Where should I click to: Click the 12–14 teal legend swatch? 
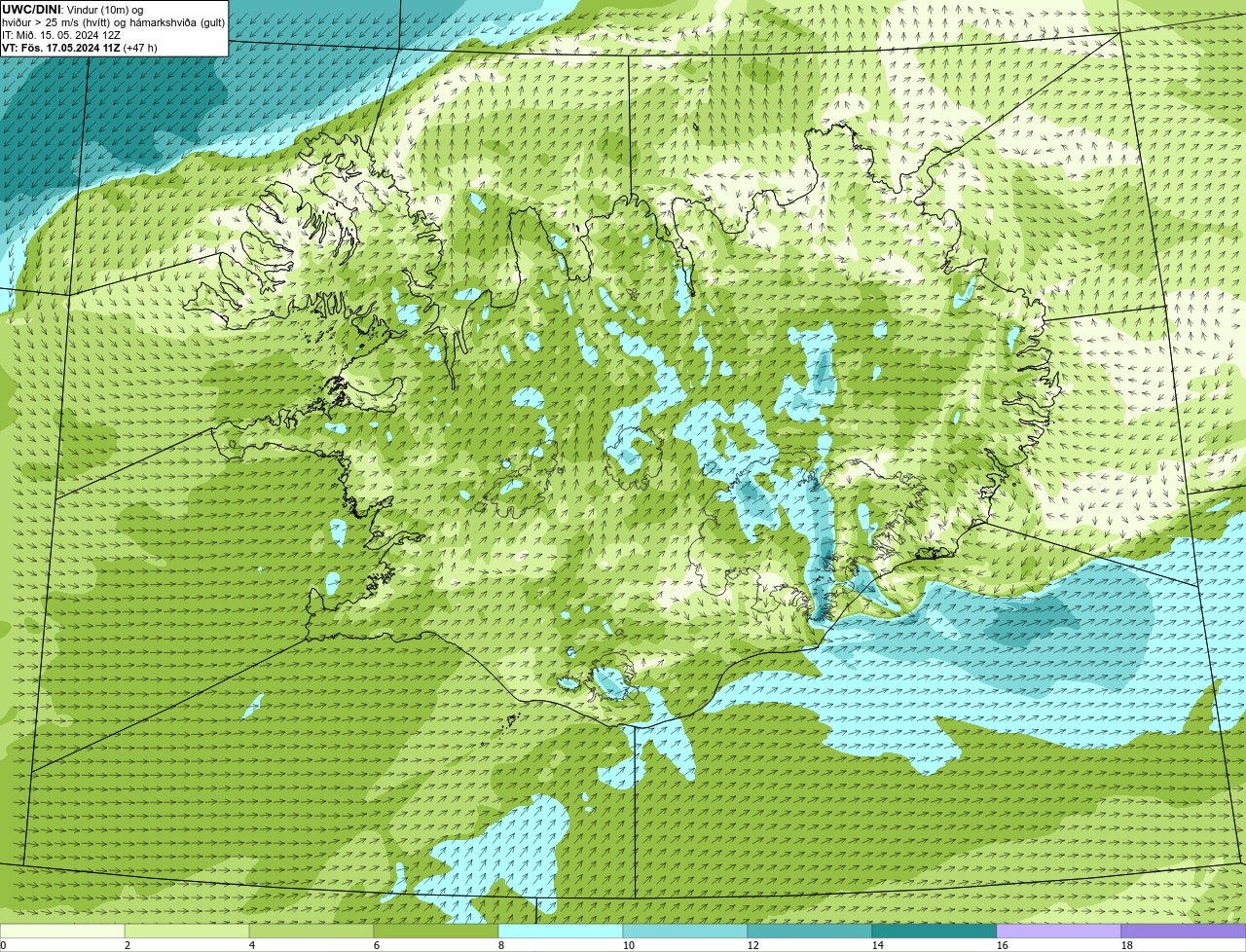810,931
